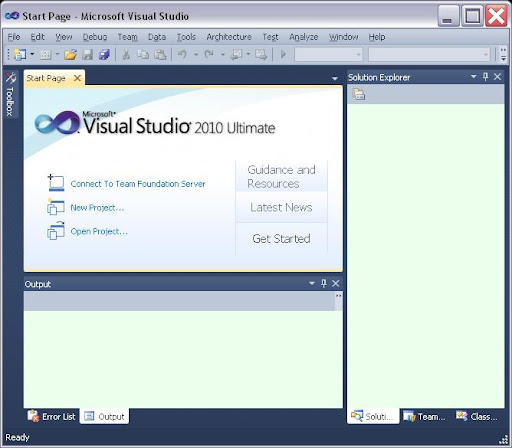Switch to the Class View tab
This screenshot has height=448, width=512.
coord(477,416)
